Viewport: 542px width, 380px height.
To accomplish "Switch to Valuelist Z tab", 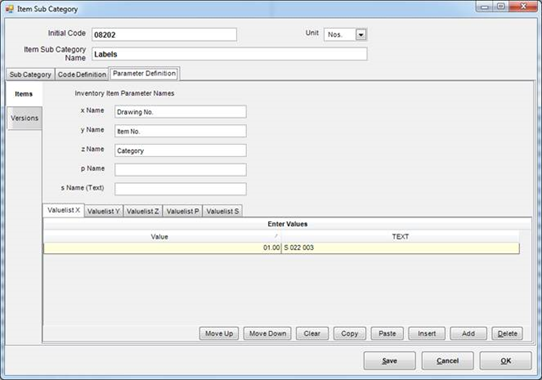I will 143,211.
